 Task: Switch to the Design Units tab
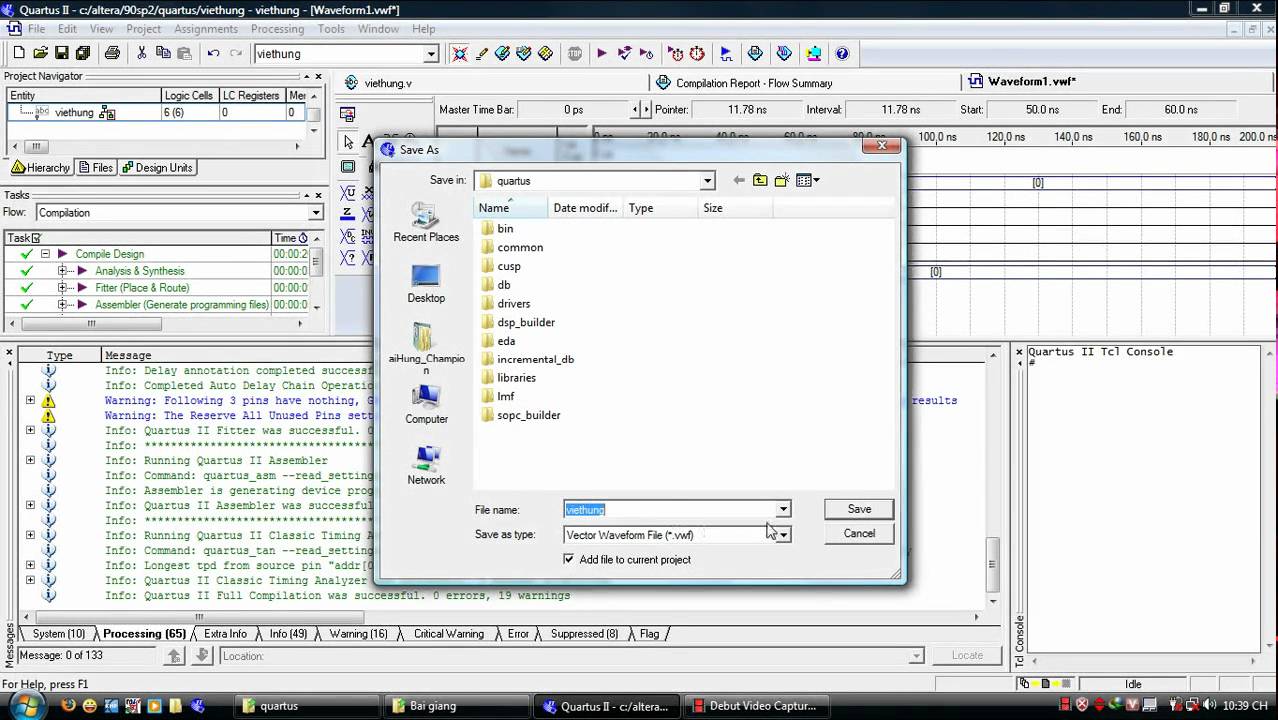coord(157,168)
